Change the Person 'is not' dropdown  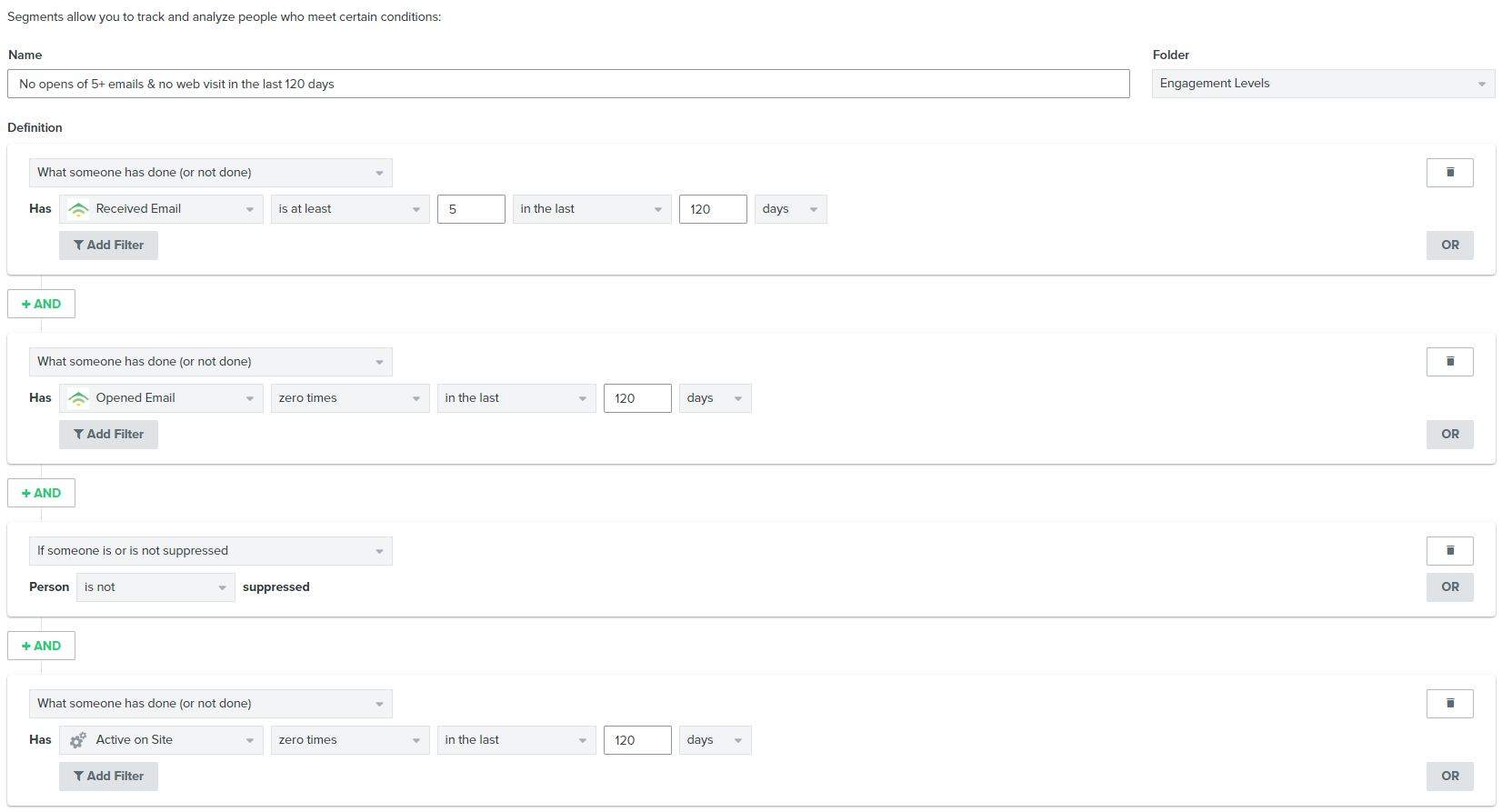155,587
